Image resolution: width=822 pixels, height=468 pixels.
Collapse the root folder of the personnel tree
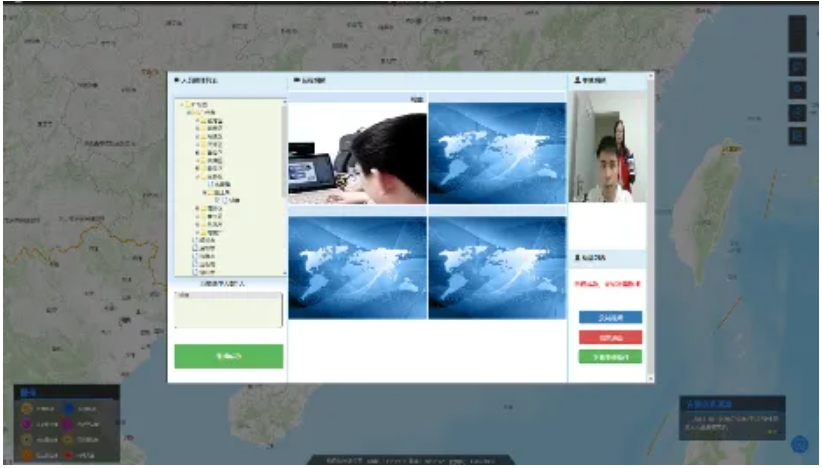click(x=181, y=104)
